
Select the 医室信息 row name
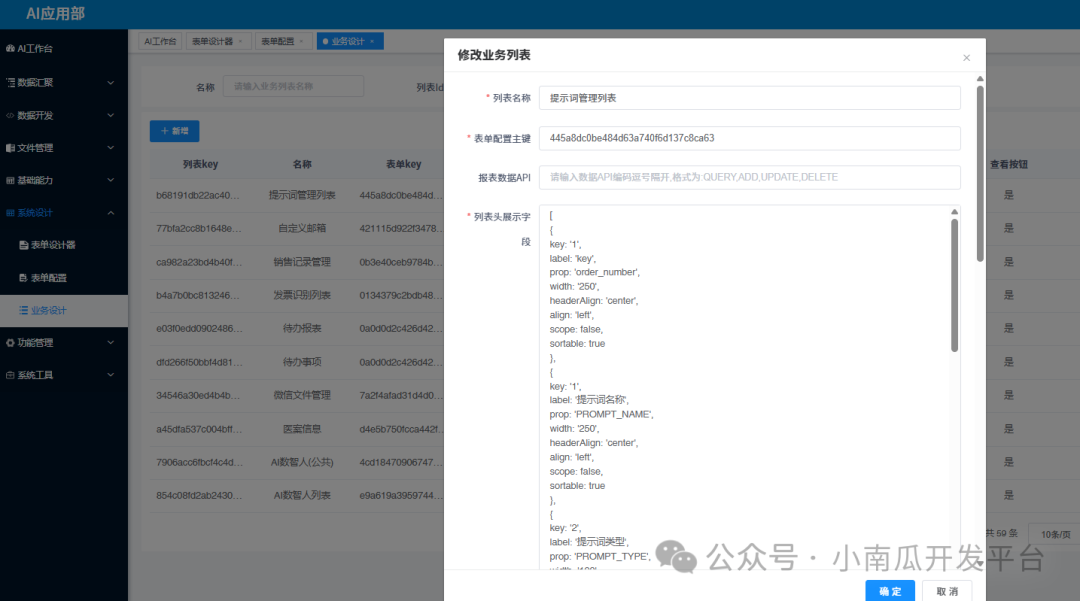pos(302,429)
